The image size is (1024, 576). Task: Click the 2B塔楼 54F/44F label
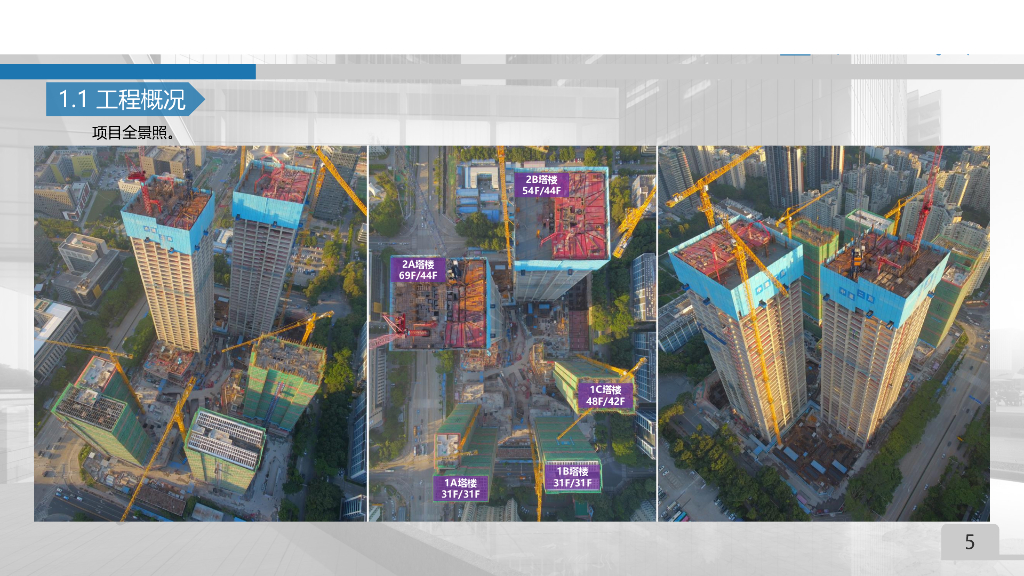541,185
